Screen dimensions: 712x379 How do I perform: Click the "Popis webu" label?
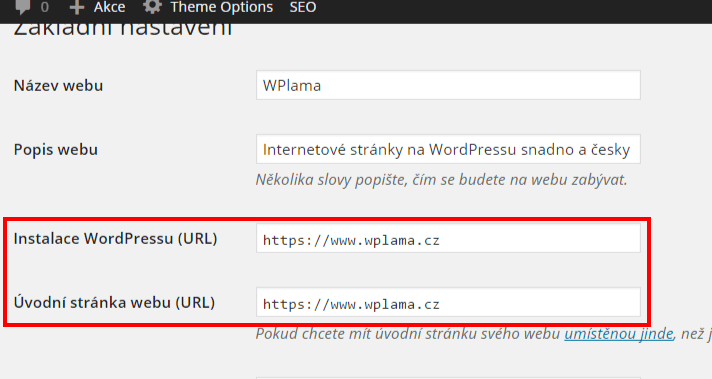point(55,150)
